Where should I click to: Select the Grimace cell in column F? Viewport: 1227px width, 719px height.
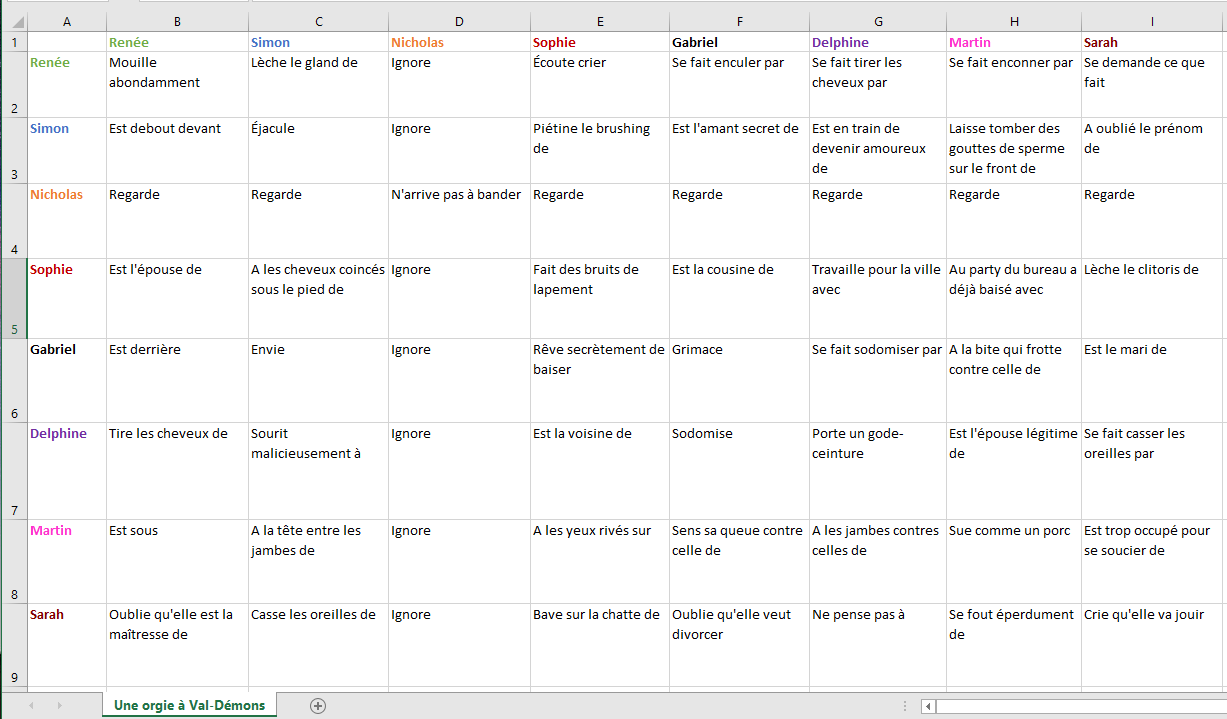click(x=739, y=380)
